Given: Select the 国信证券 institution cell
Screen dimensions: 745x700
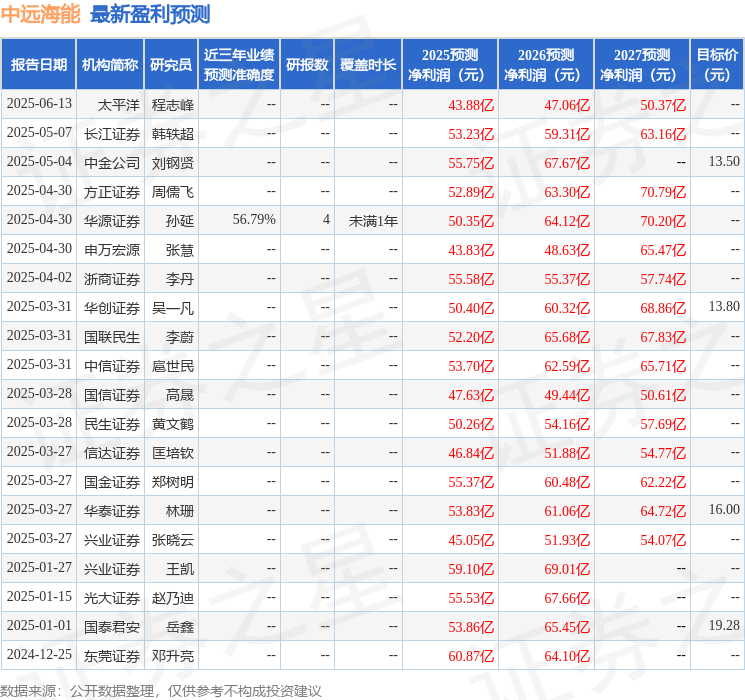Looking at the screenshot, I should click(x=112, y=395).
